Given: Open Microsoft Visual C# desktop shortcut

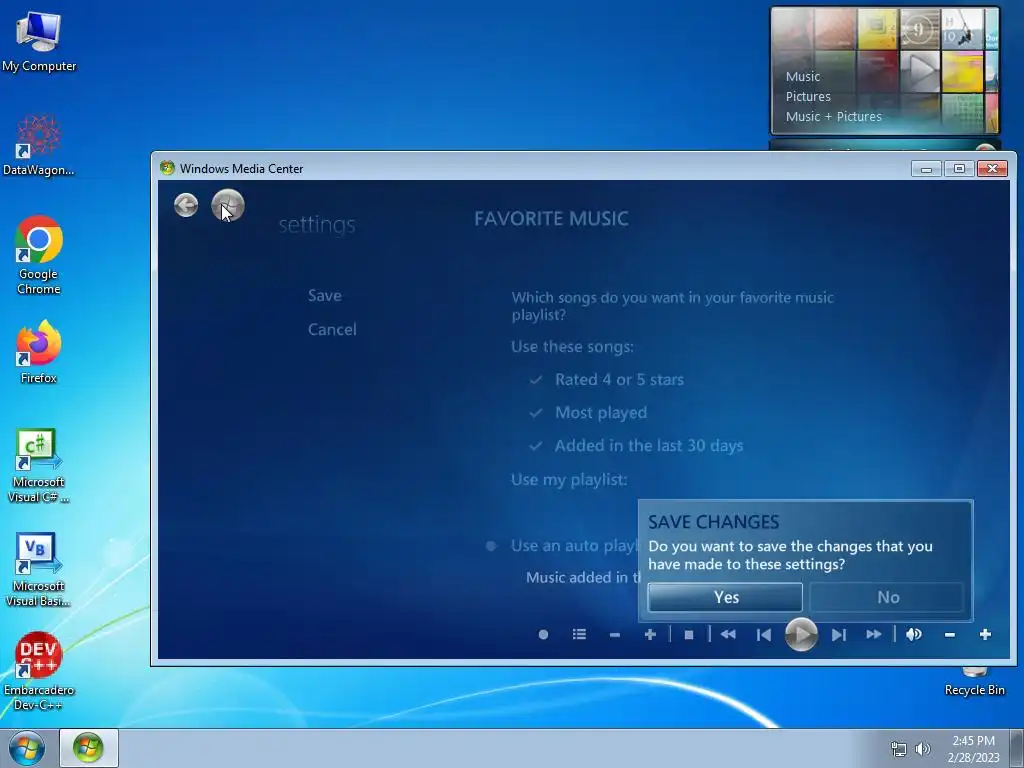Looking at the screenshot, I should tap(39, 466).
